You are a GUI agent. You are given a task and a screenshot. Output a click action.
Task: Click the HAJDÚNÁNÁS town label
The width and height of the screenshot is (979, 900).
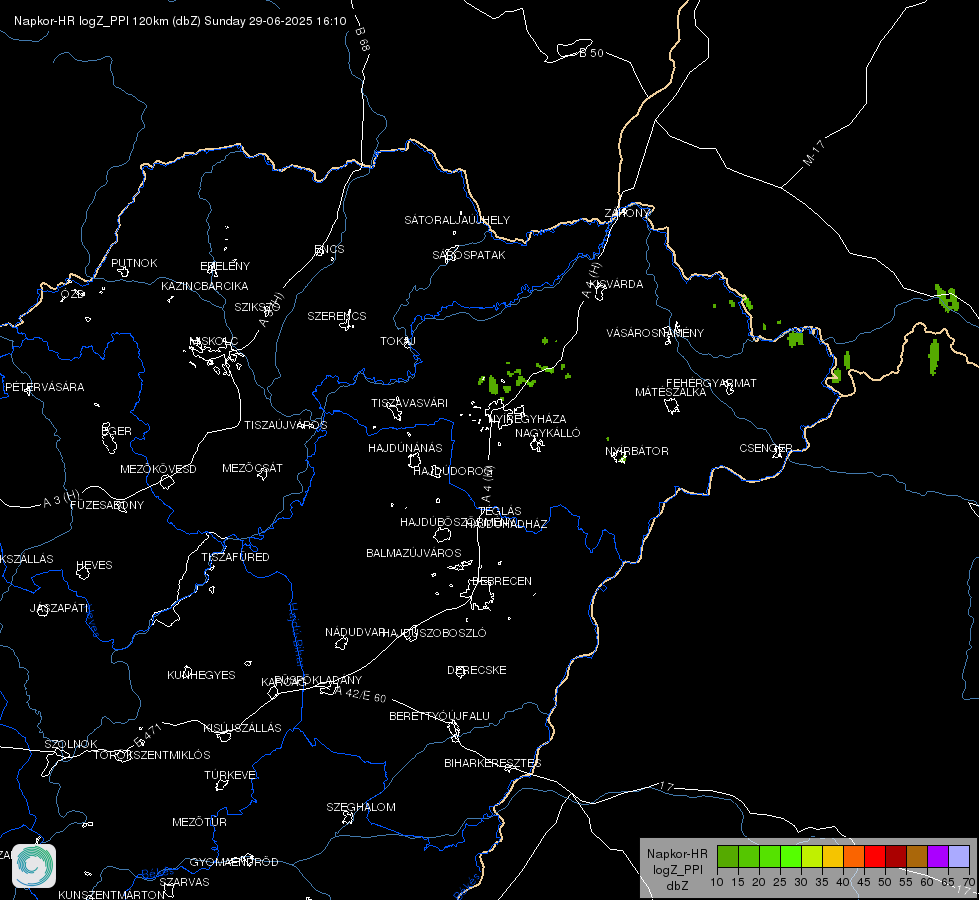tap(405, 448)
